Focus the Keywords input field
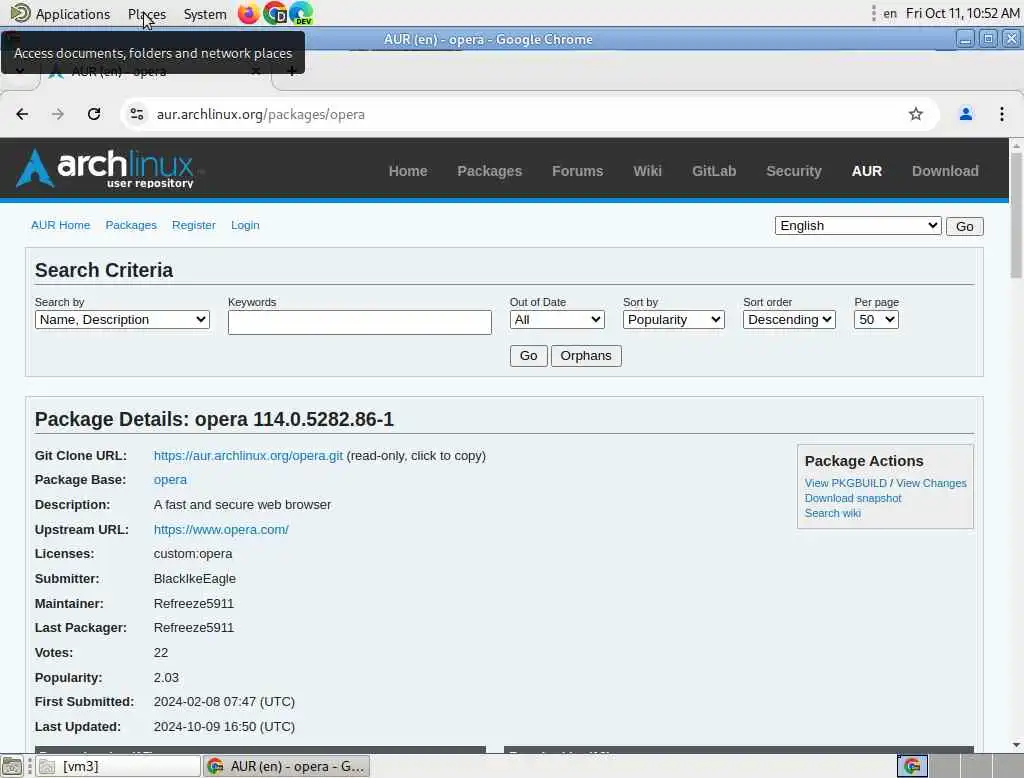 pyautogui.click(x=359, y=322)
